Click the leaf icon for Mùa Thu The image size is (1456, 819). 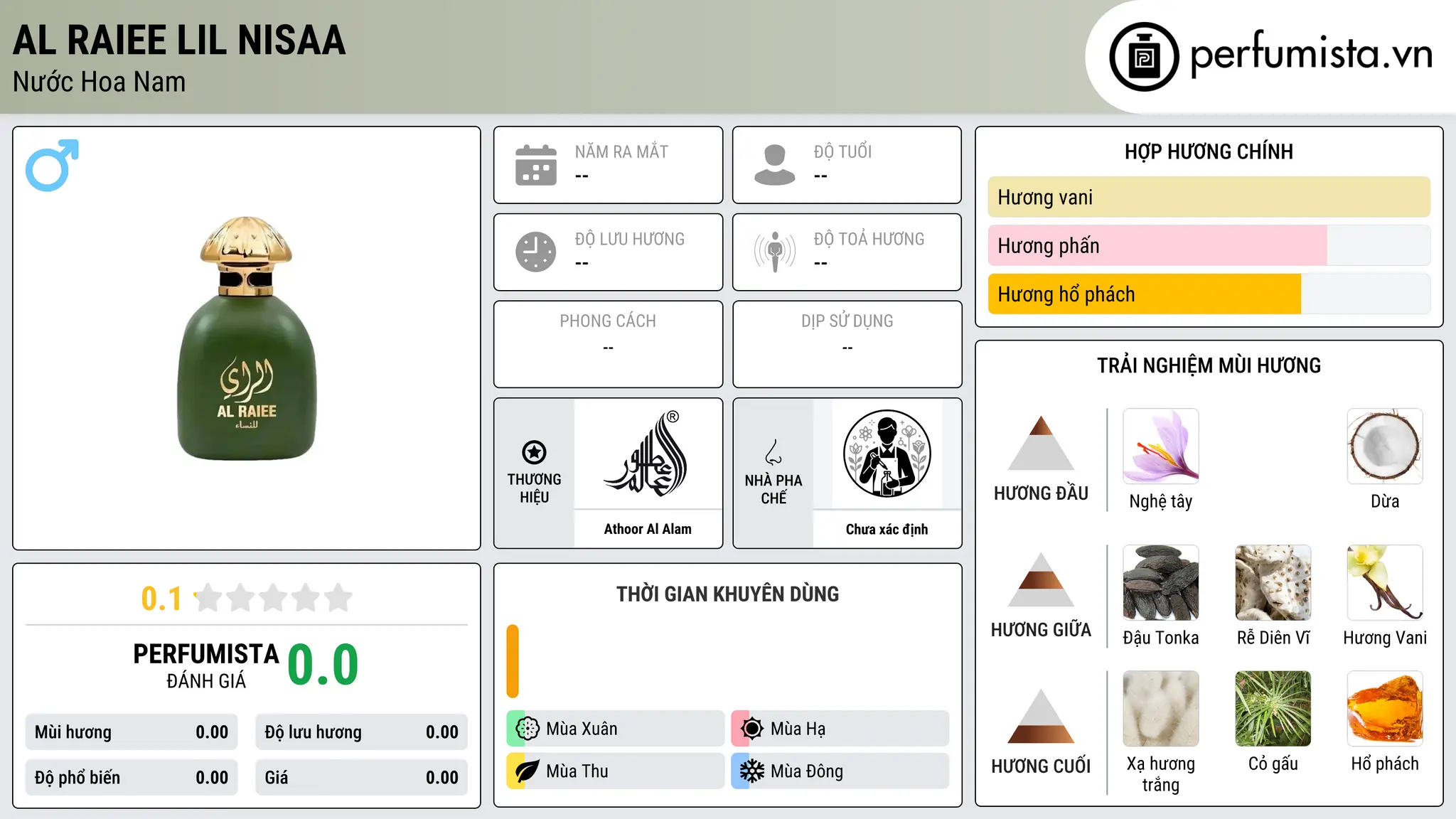point(528,771)
